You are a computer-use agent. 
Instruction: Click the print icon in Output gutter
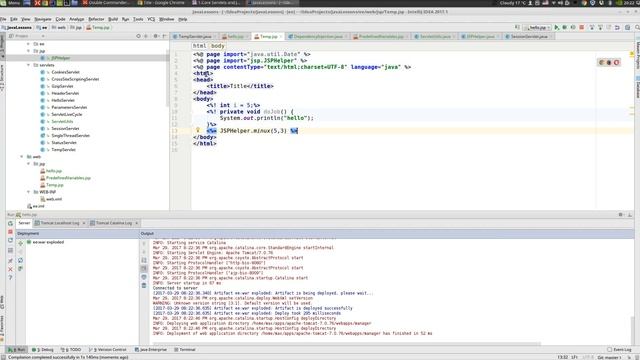click(144, 277)
